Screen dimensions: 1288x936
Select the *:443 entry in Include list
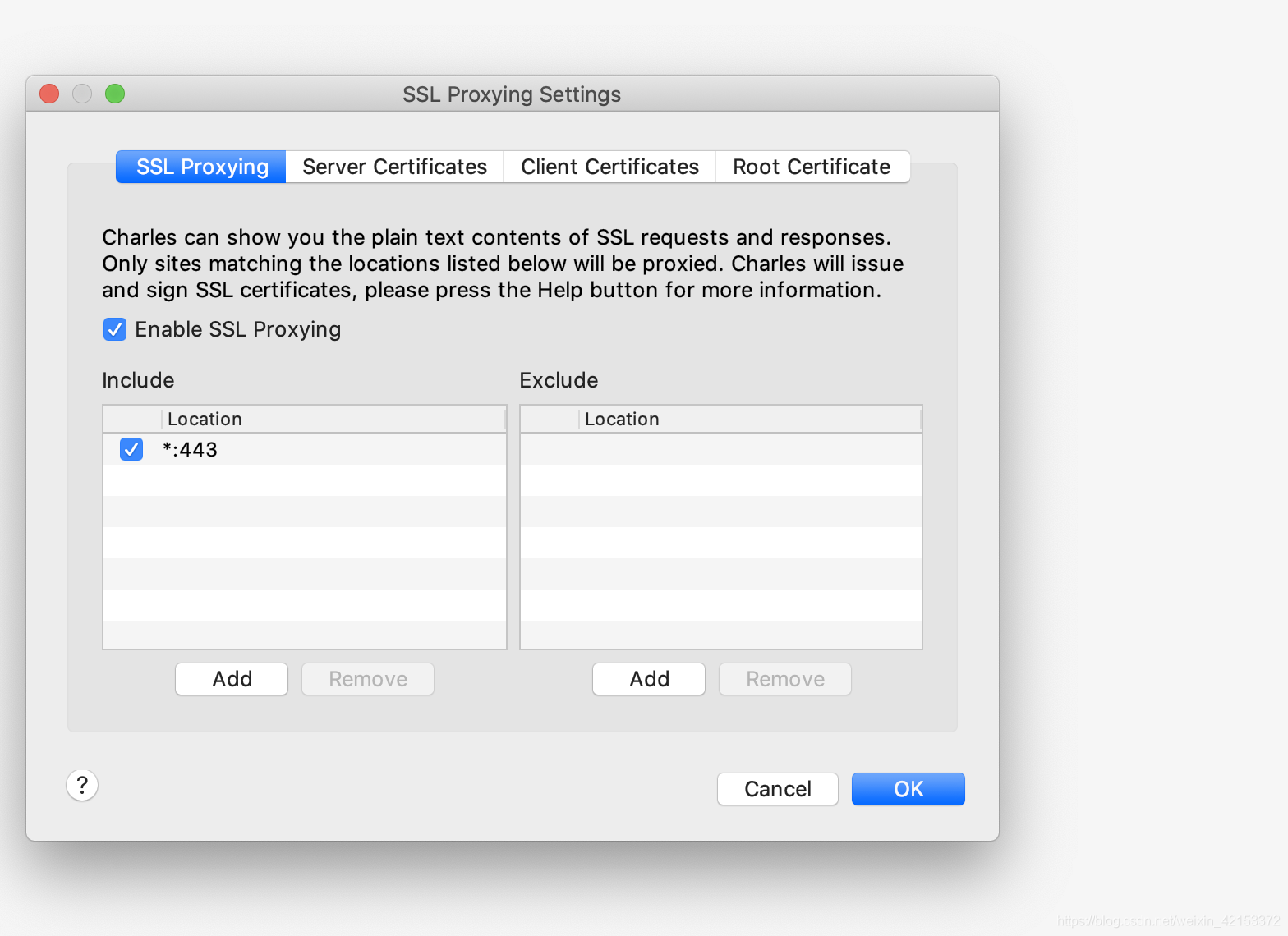point(305,449)
